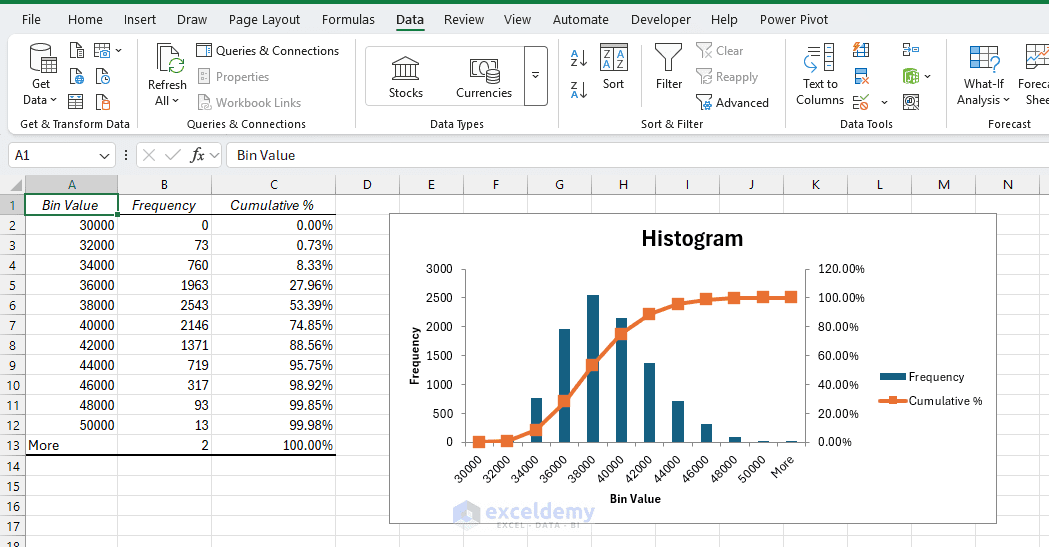The image size is (1049, 547).
Task: Open Queries & Connections pane
Action: (x=268, y=51)
